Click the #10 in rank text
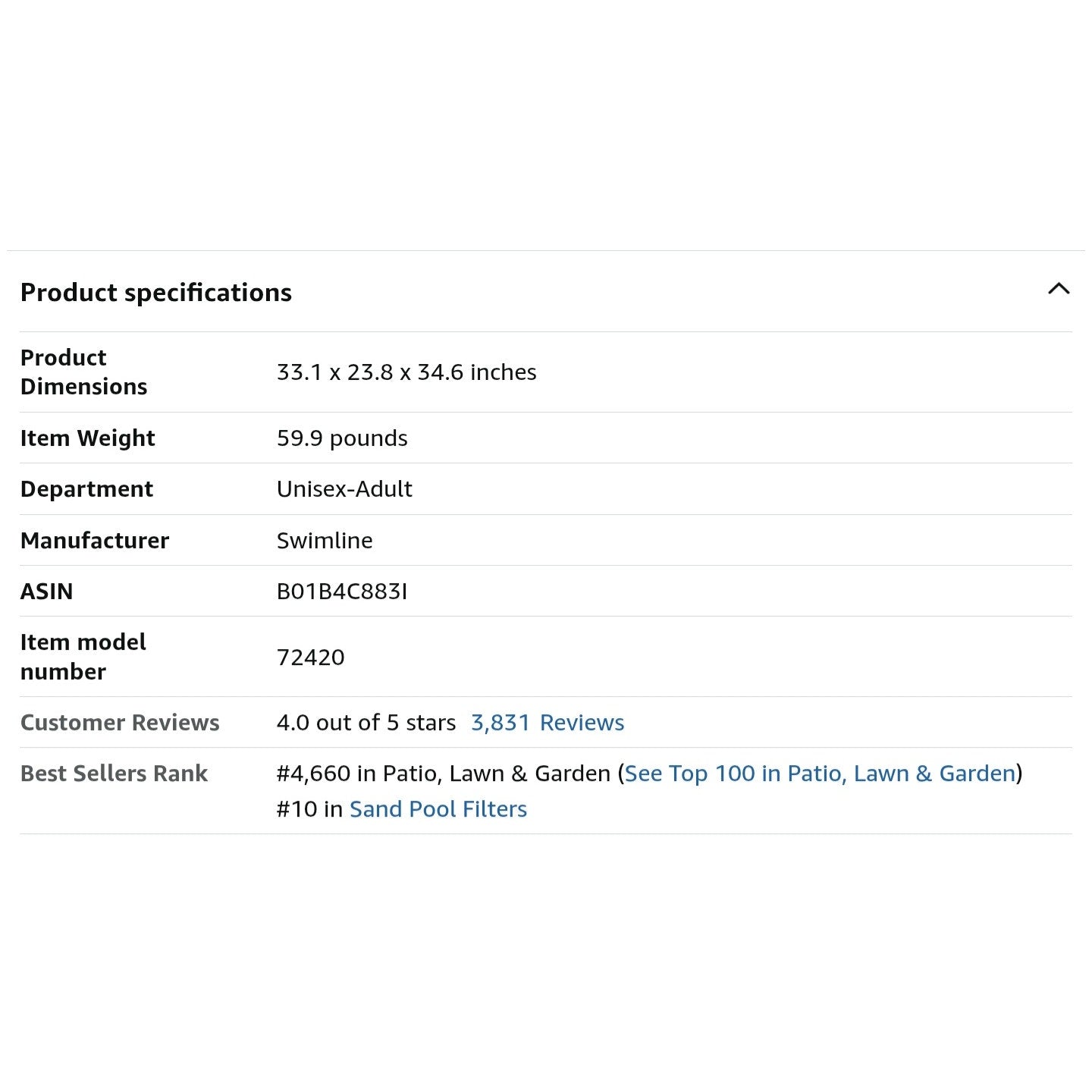 tap(309, 809)
